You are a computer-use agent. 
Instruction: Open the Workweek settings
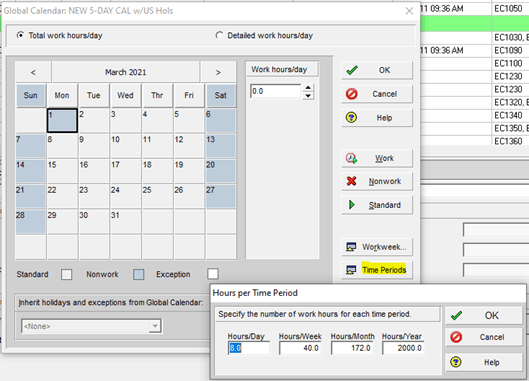(377, 247)
